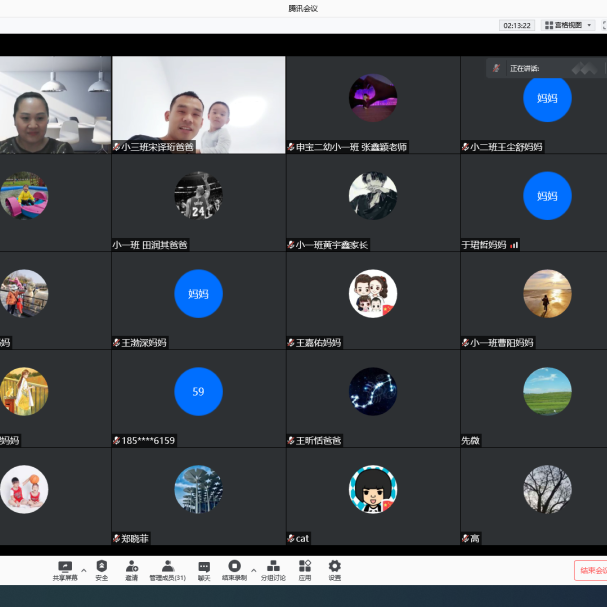Click the purple-lit avatar of 张鑫颖老师

point(373,98)
